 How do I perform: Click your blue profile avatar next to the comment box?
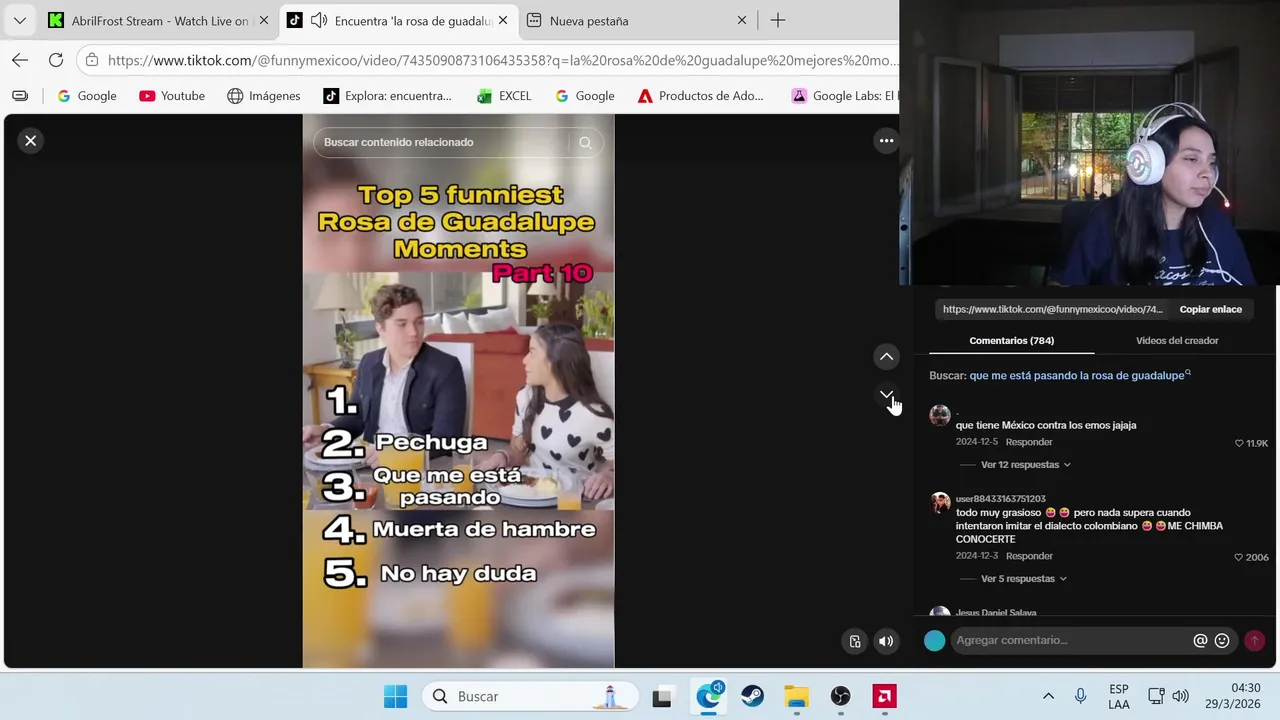935,641
